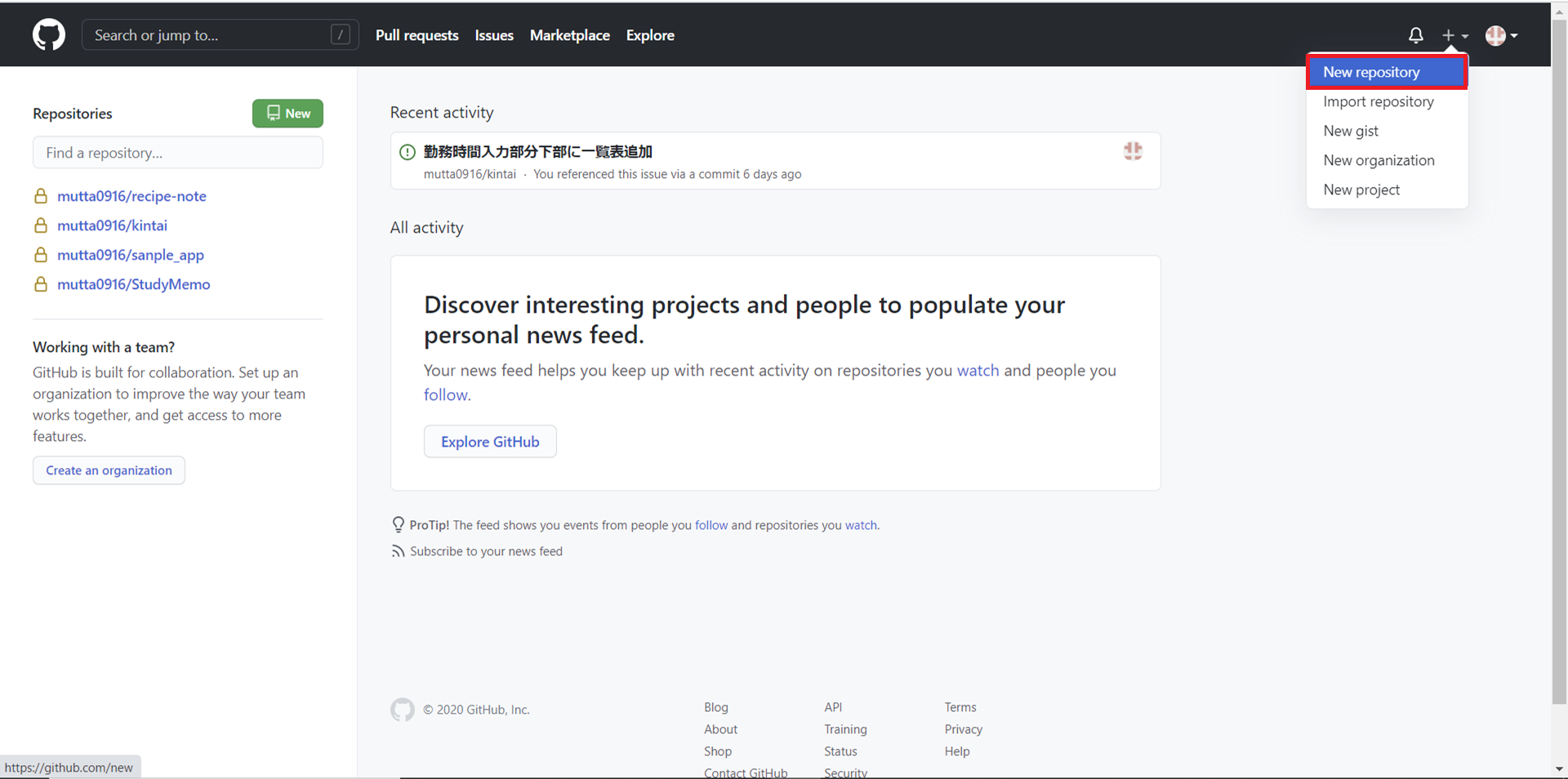This screenshot has width=1568, height=779.
Task: Click Subscribe to your news feed
Action: pyautogui.click(x=486, y=551)
